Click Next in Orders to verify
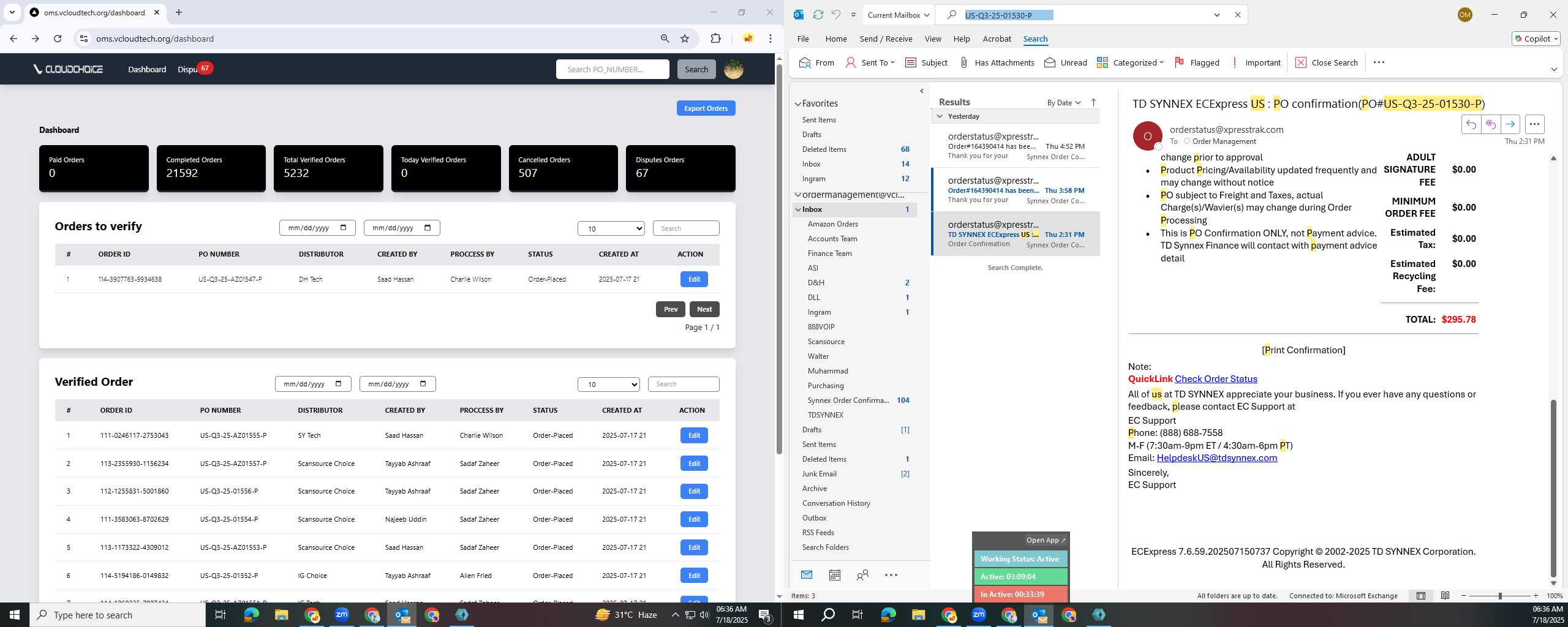This screenshot has width=1568, height=627. pos(704,309)
